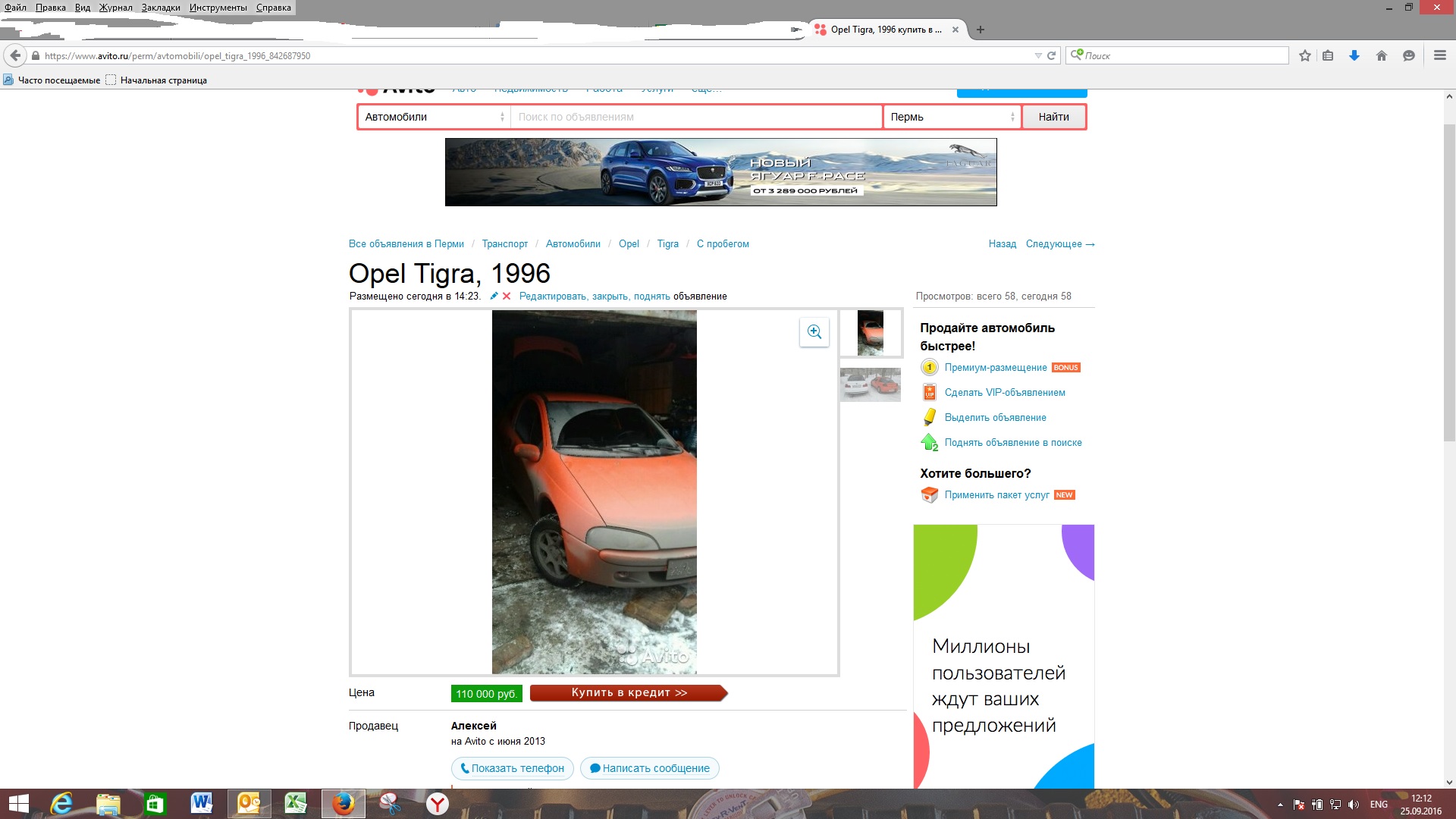The image size is (1456, 819).
Task: Click the Найти search button
Action: (x=1053, y=117)
